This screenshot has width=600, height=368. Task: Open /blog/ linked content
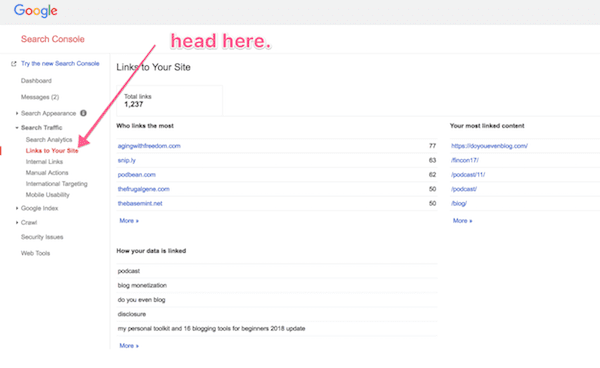[x=459, y=204]
